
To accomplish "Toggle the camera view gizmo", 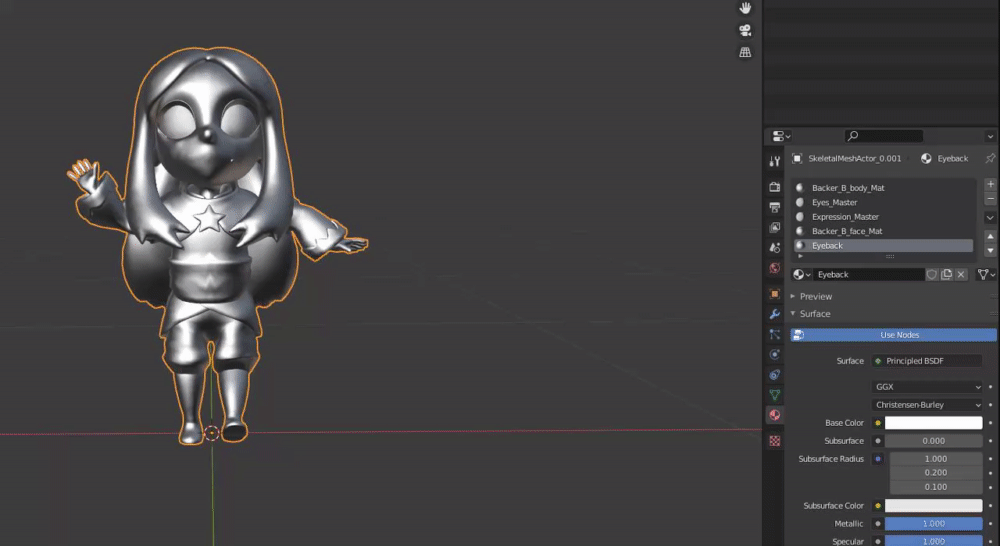I will pyautogui.click(x=745, y=30).
